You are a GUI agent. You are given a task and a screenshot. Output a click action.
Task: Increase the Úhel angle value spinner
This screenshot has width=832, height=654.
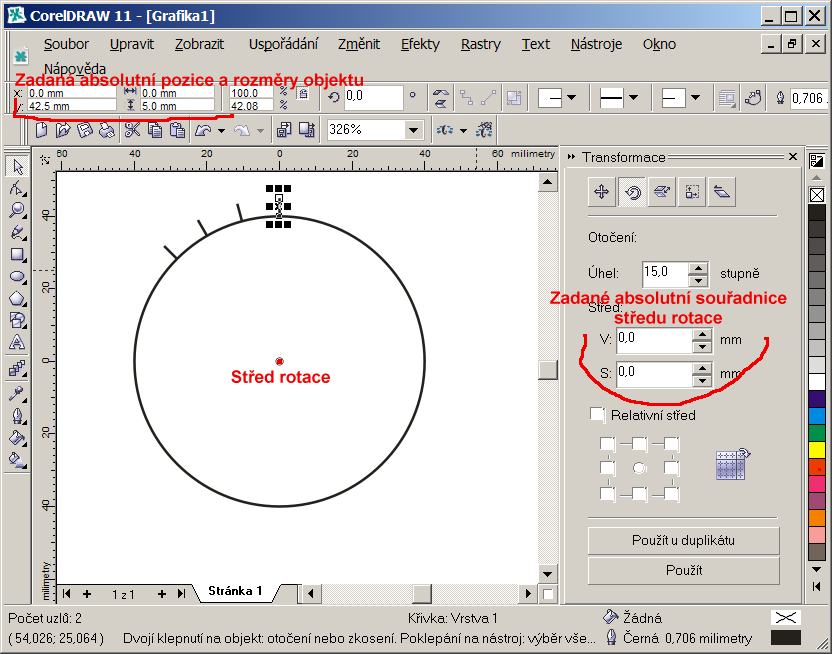coord(698,268)
